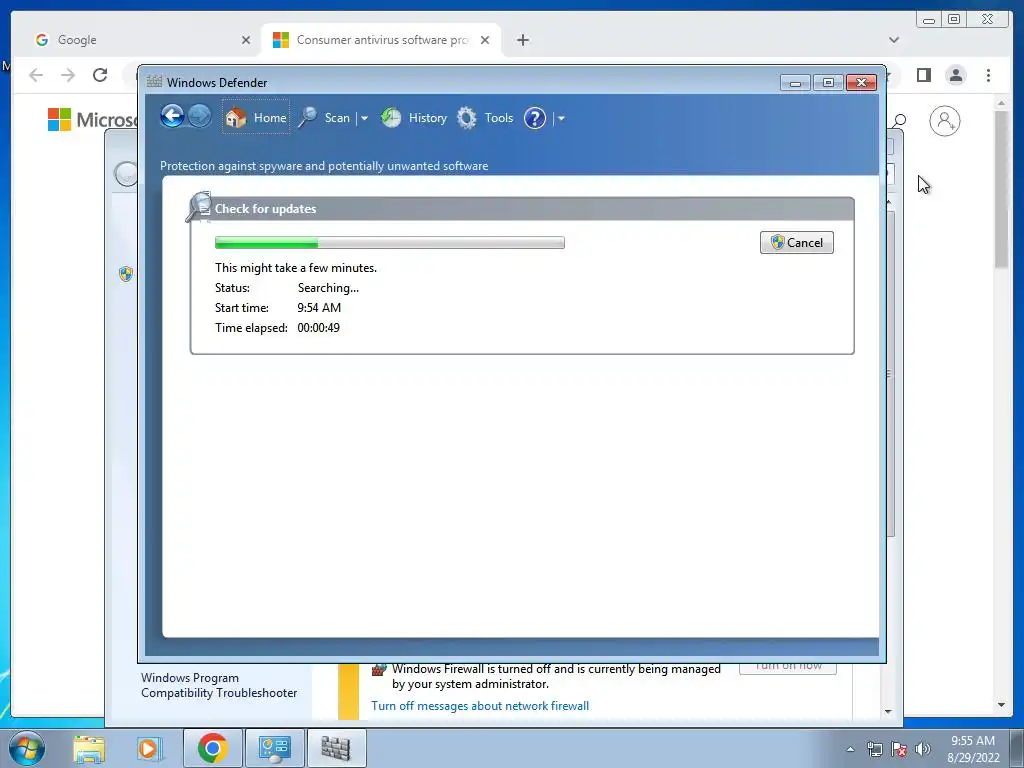Toggle Chrome side panel

[x=923, y=75]
